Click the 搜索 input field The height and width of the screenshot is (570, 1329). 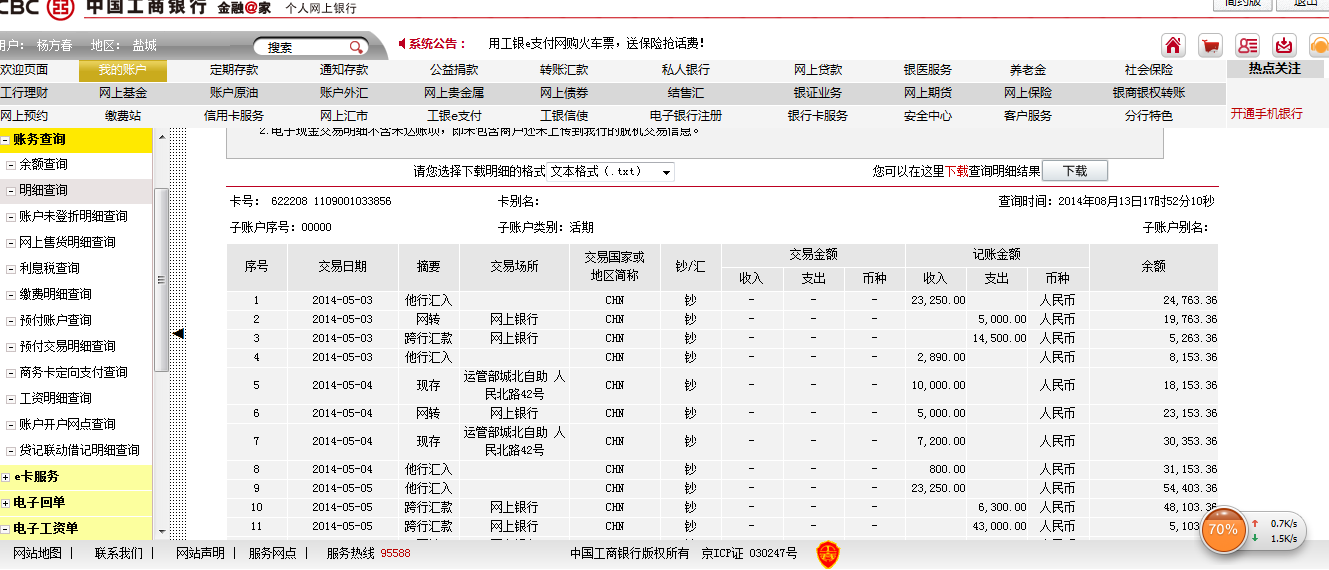coord(300,47)
